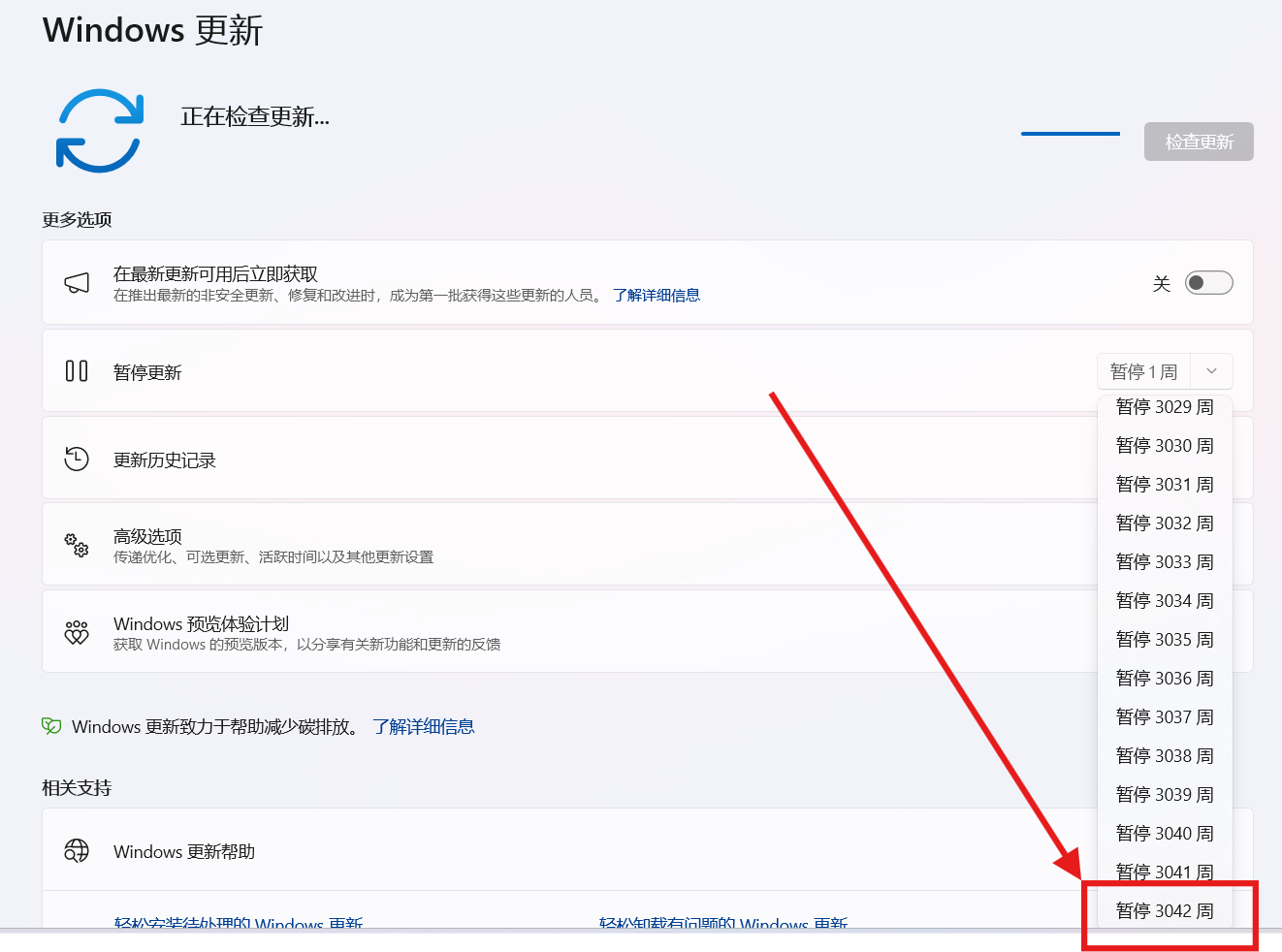
Task: Select 暂停 3036 周 item
Action: pos(1165,679)
